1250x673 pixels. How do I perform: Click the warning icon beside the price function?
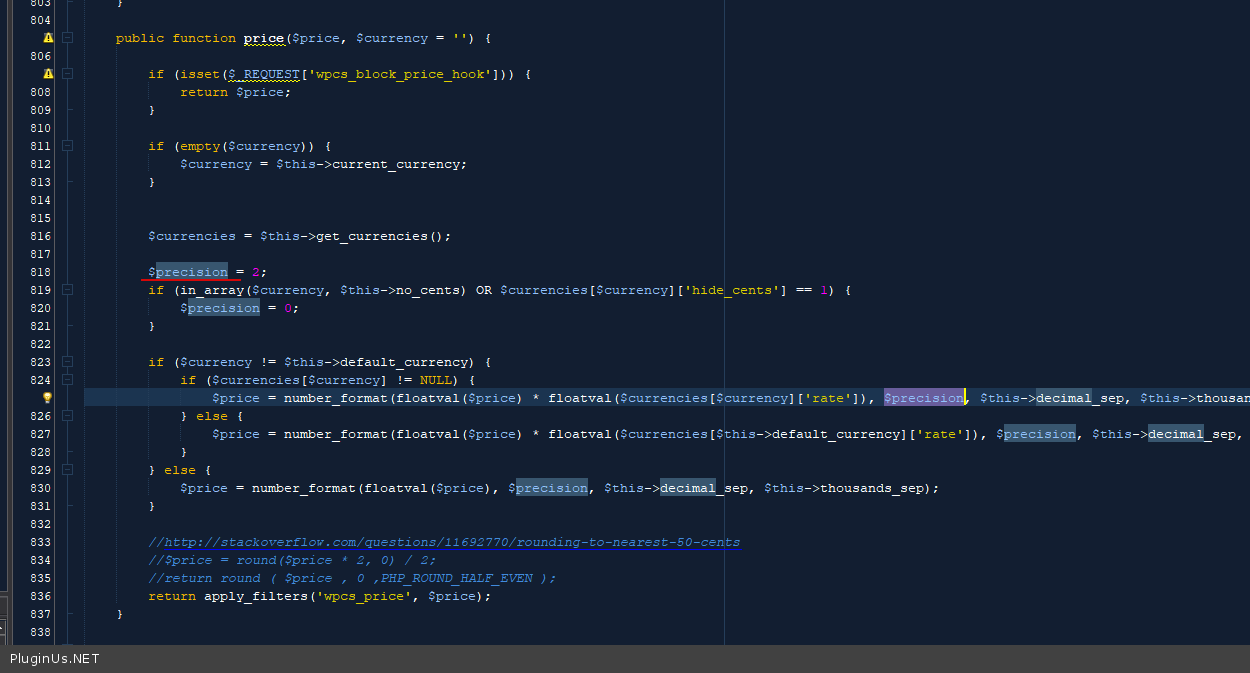(x=48, y=38)
